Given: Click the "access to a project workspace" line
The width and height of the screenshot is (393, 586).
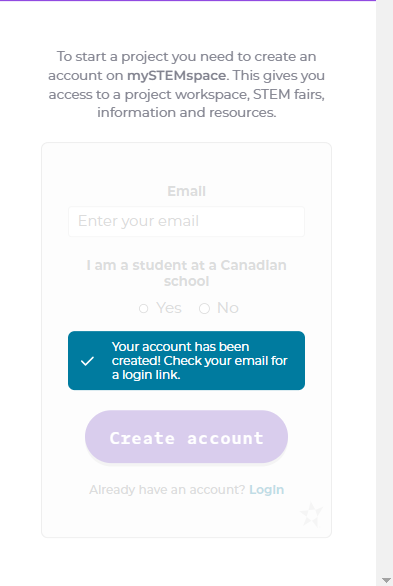Looking at the screenshot, I should 186,94.
